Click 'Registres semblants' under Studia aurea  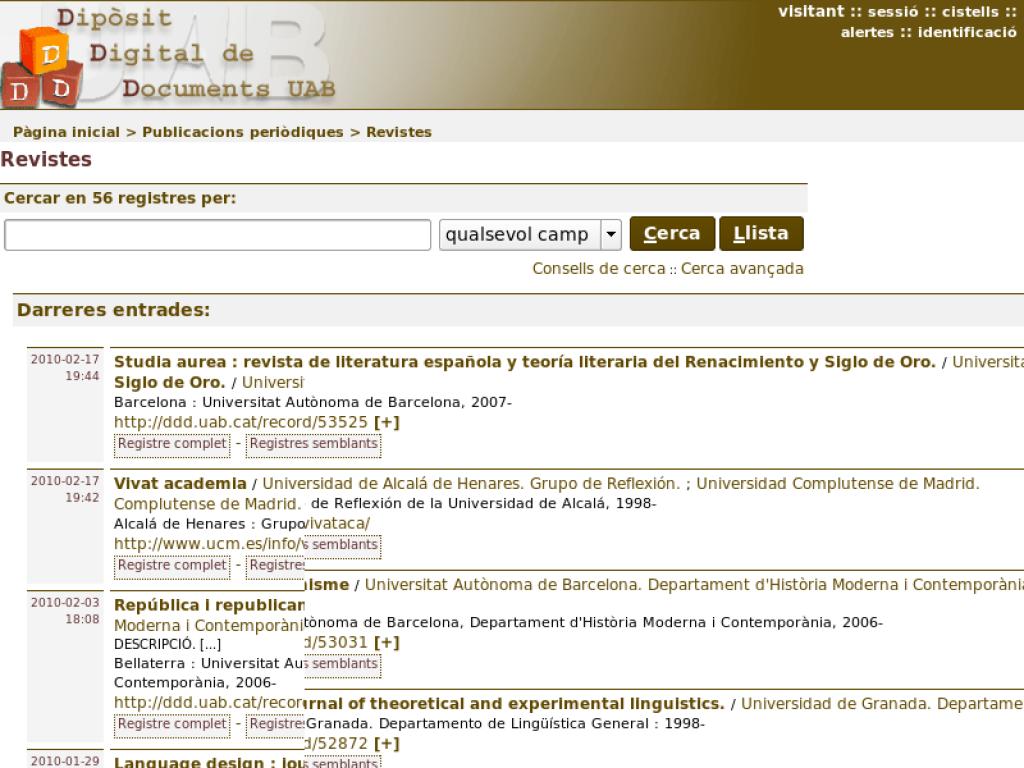pos(314,443)
